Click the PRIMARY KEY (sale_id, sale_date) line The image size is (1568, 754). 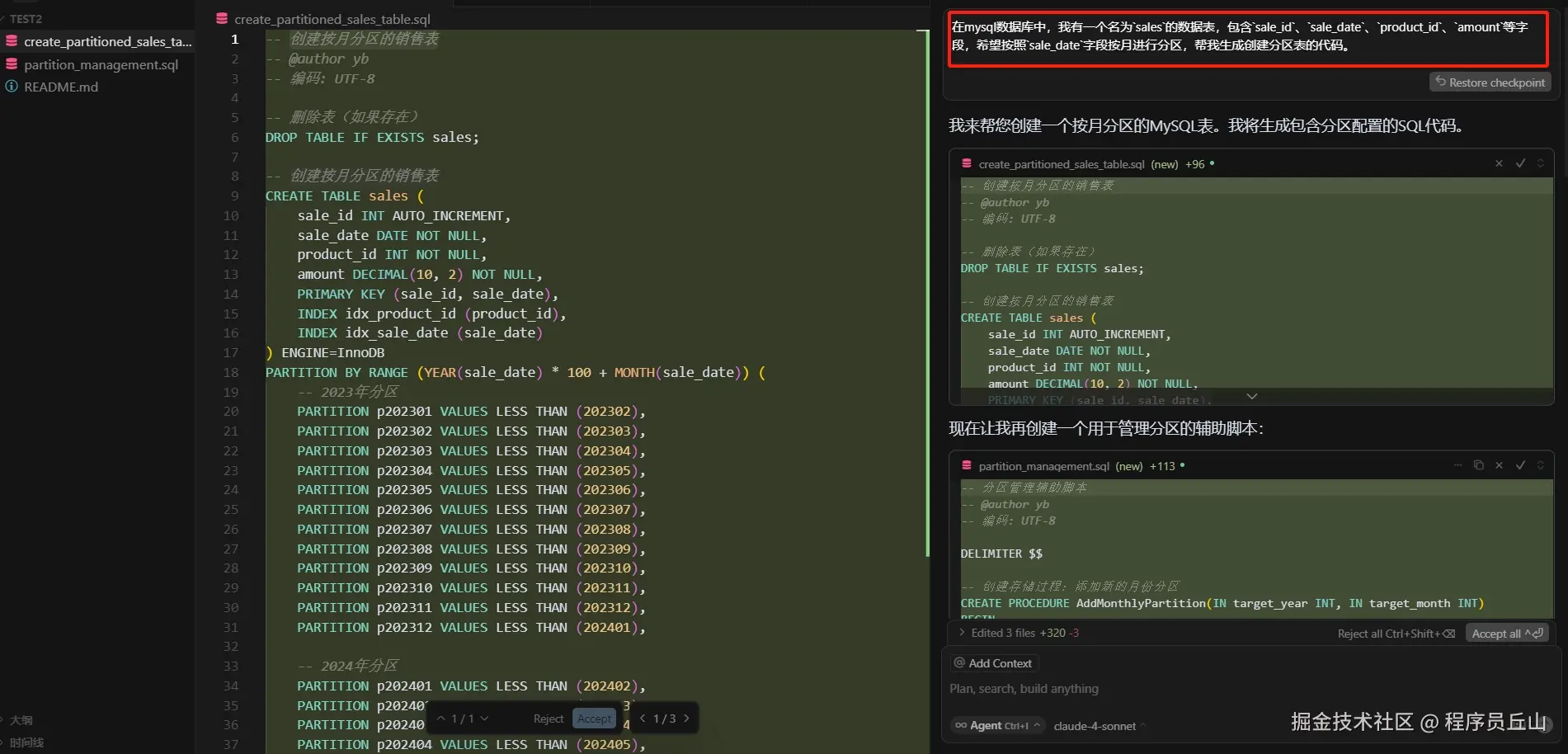pos(427,294)
